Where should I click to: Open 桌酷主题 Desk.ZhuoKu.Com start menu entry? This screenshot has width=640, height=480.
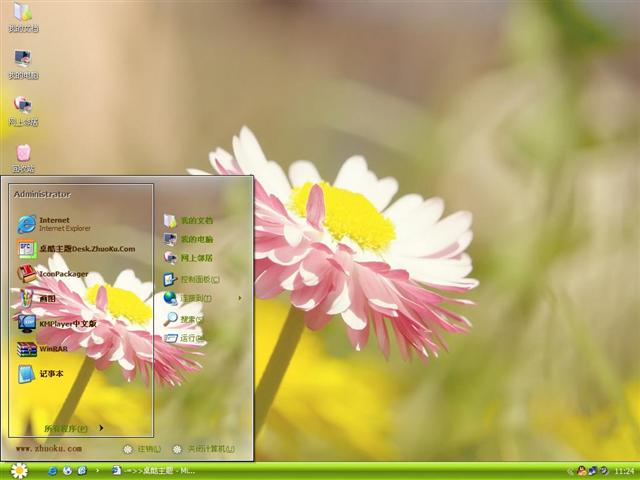[76, 249]
